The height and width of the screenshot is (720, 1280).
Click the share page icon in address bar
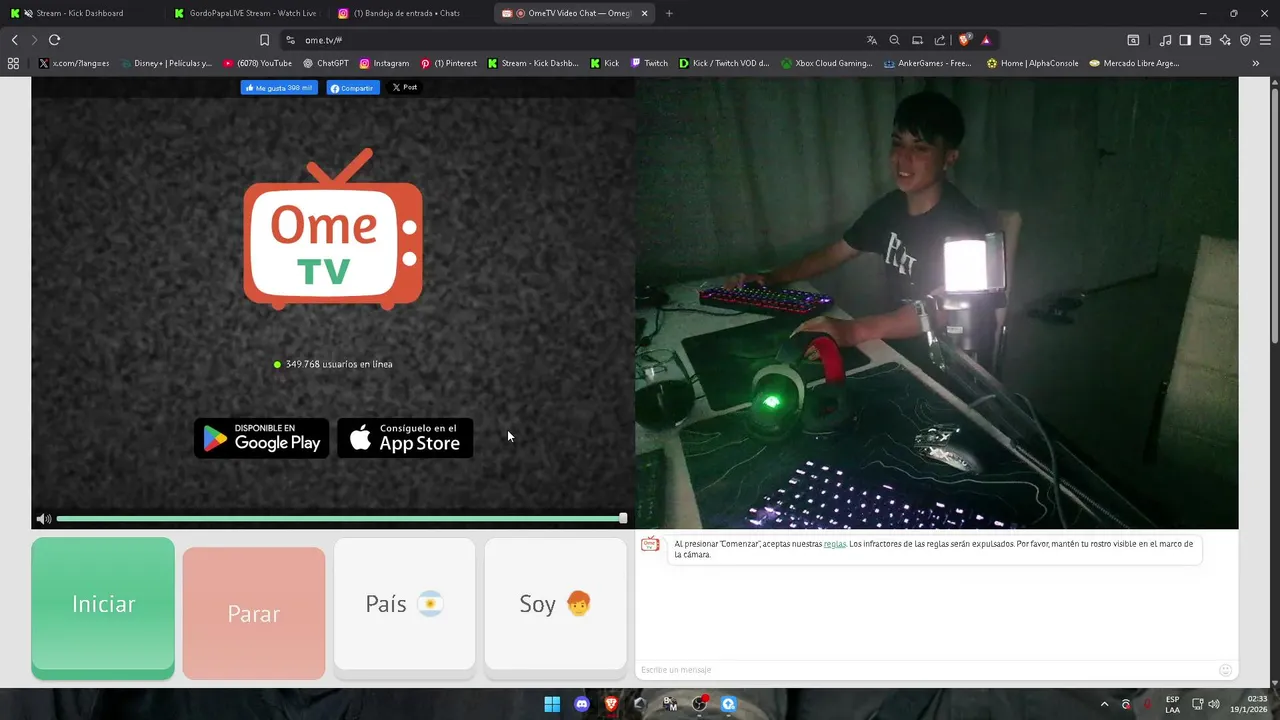tap(940, 40)
